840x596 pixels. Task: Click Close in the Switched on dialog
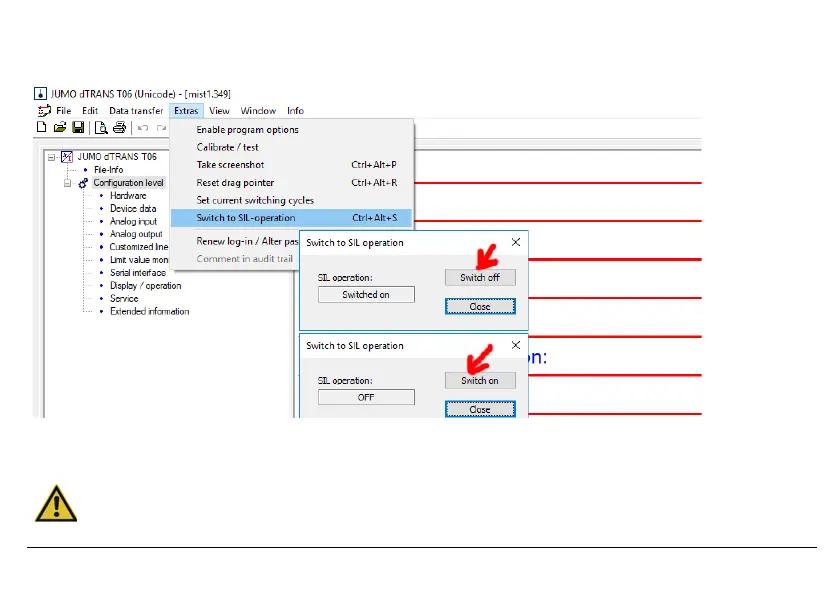coord(480,306)
